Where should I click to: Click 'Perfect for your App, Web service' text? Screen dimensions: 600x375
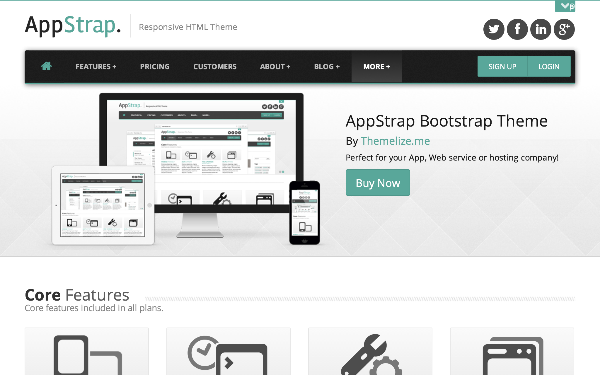[411, 158]
